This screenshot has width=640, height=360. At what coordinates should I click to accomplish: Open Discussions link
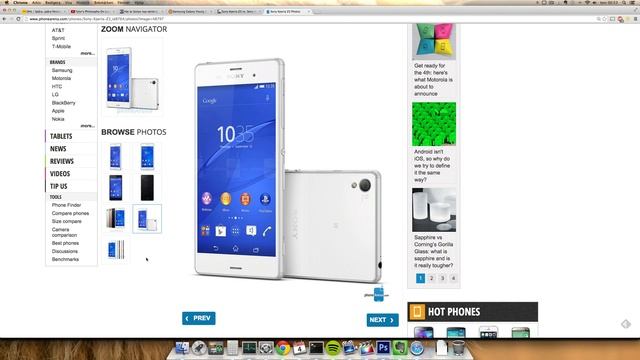64,251
